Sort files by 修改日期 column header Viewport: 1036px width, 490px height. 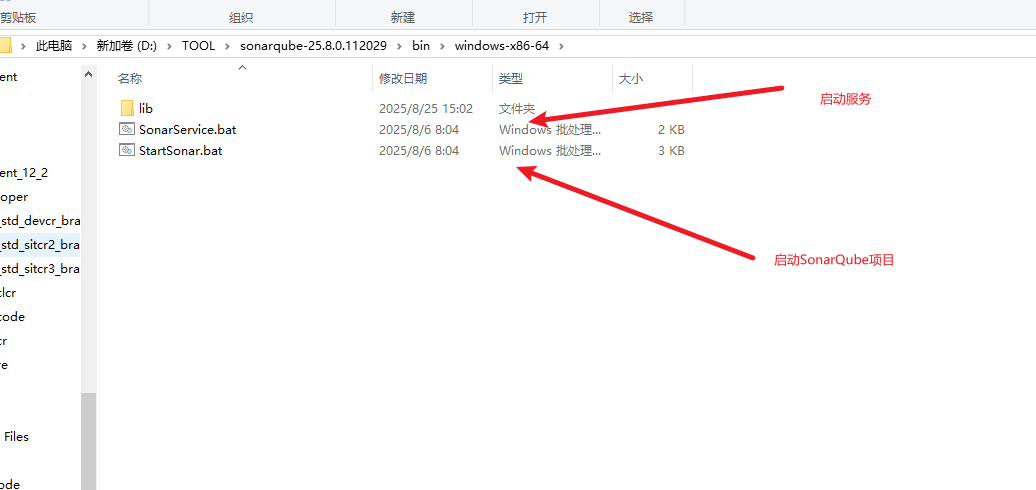[x=403, y=79]
